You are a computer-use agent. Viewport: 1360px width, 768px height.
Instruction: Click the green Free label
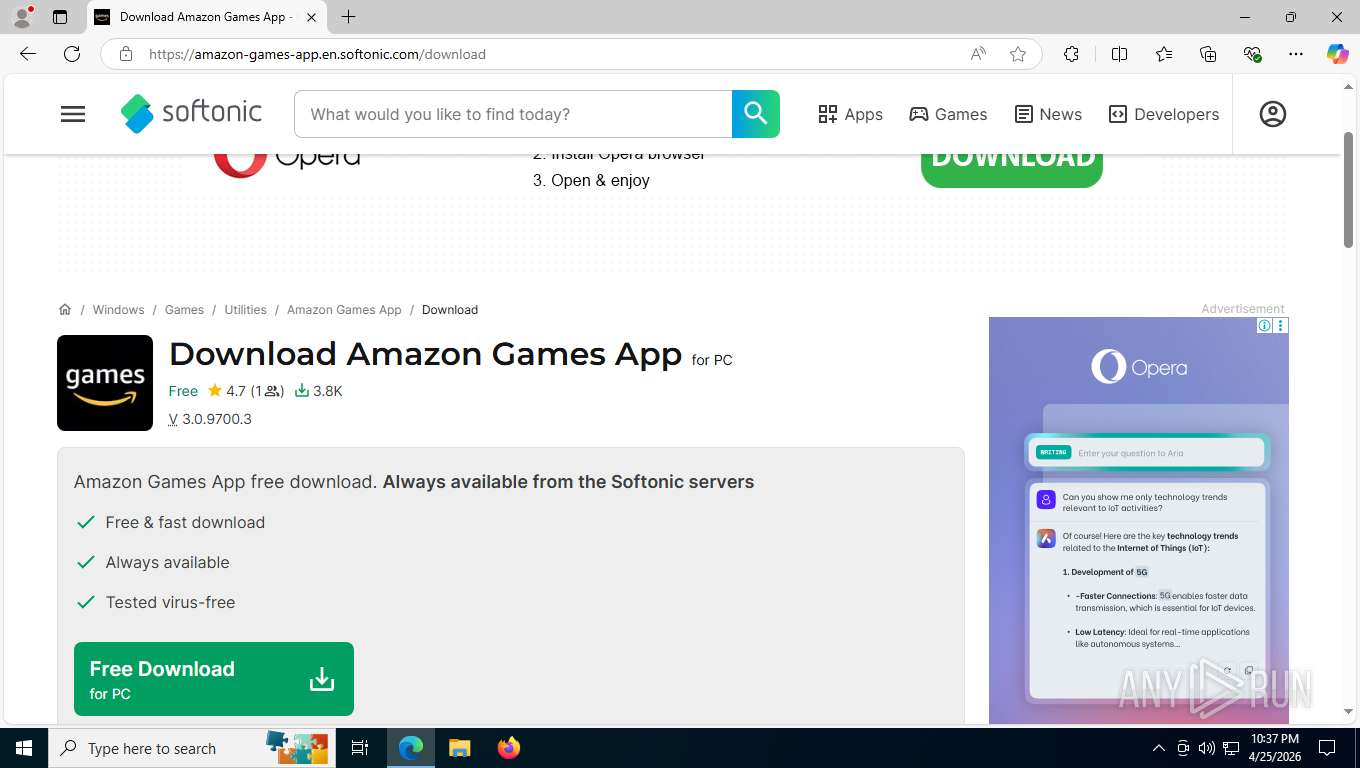pyautogui.click(x=183, y=391)
